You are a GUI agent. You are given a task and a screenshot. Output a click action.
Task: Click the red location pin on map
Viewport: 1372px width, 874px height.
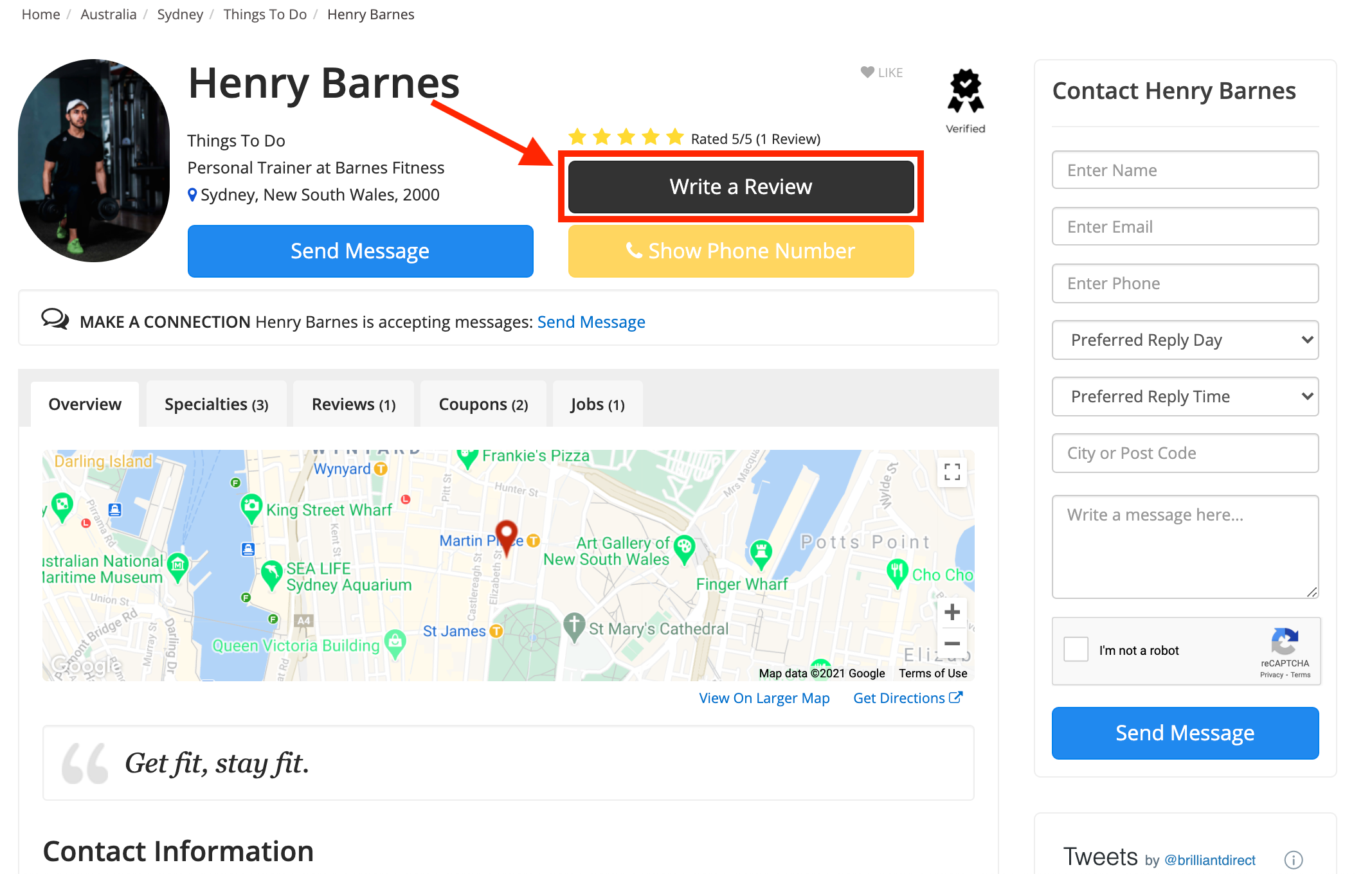[x=507, y=535]
